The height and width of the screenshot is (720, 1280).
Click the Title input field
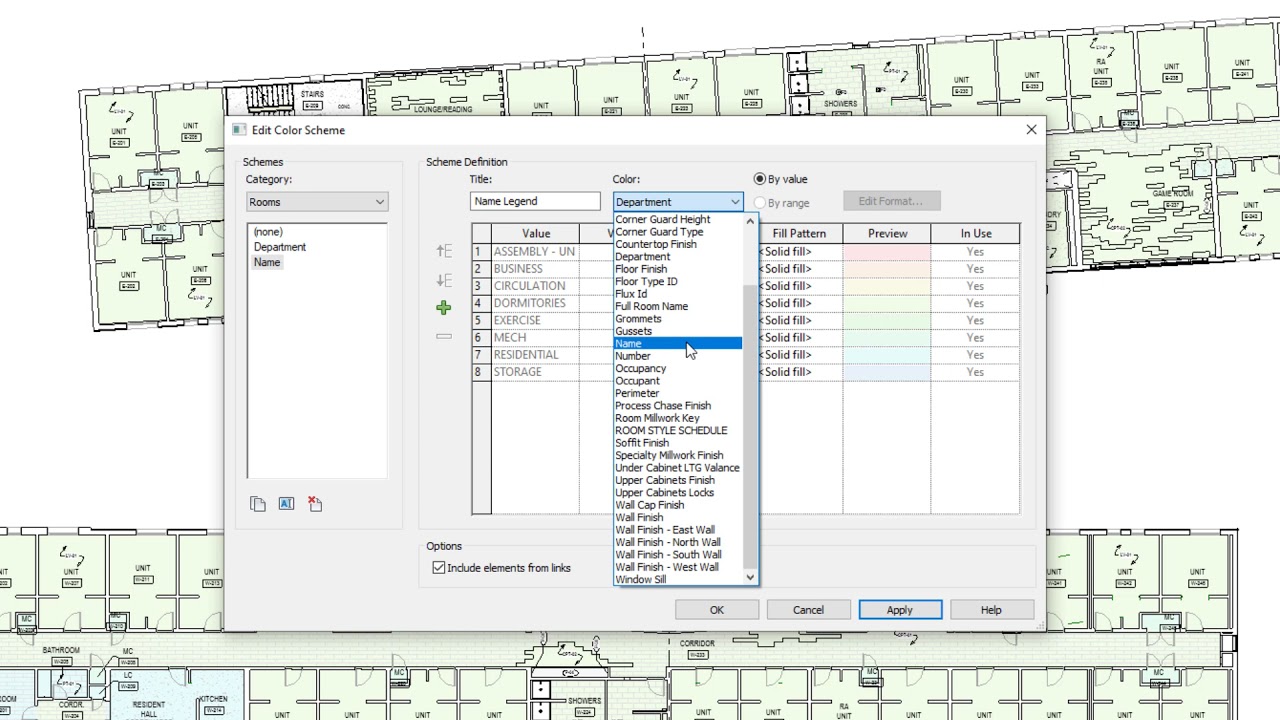(535, 201)
